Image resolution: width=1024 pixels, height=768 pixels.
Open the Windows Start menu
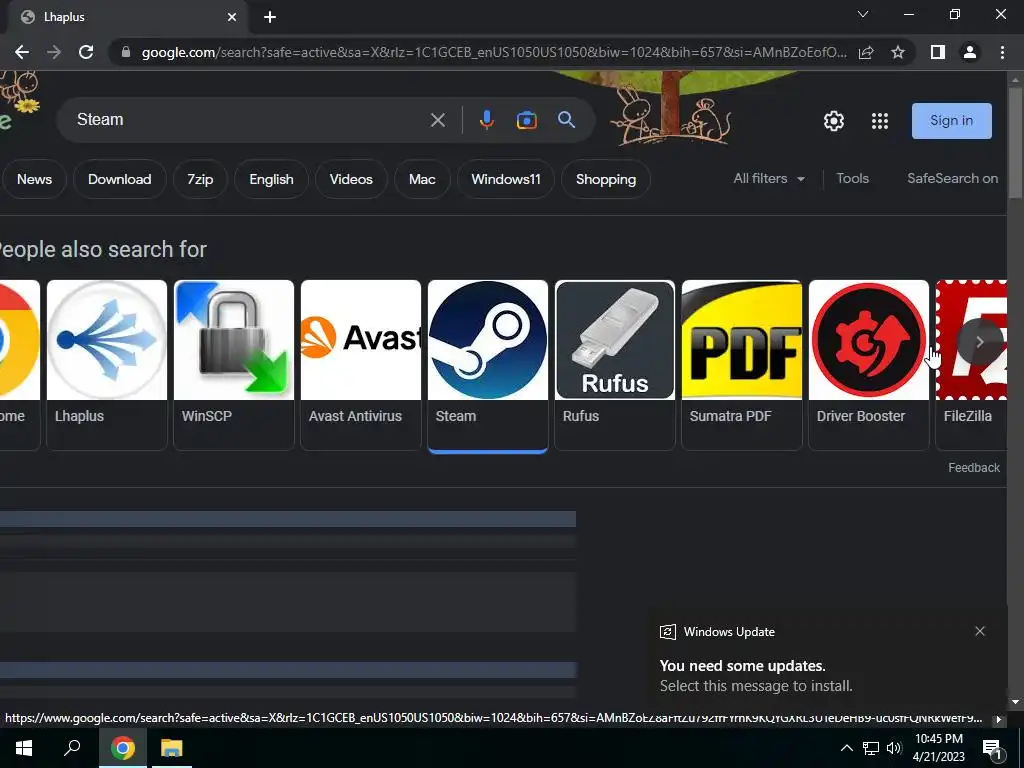coord(24,748)
